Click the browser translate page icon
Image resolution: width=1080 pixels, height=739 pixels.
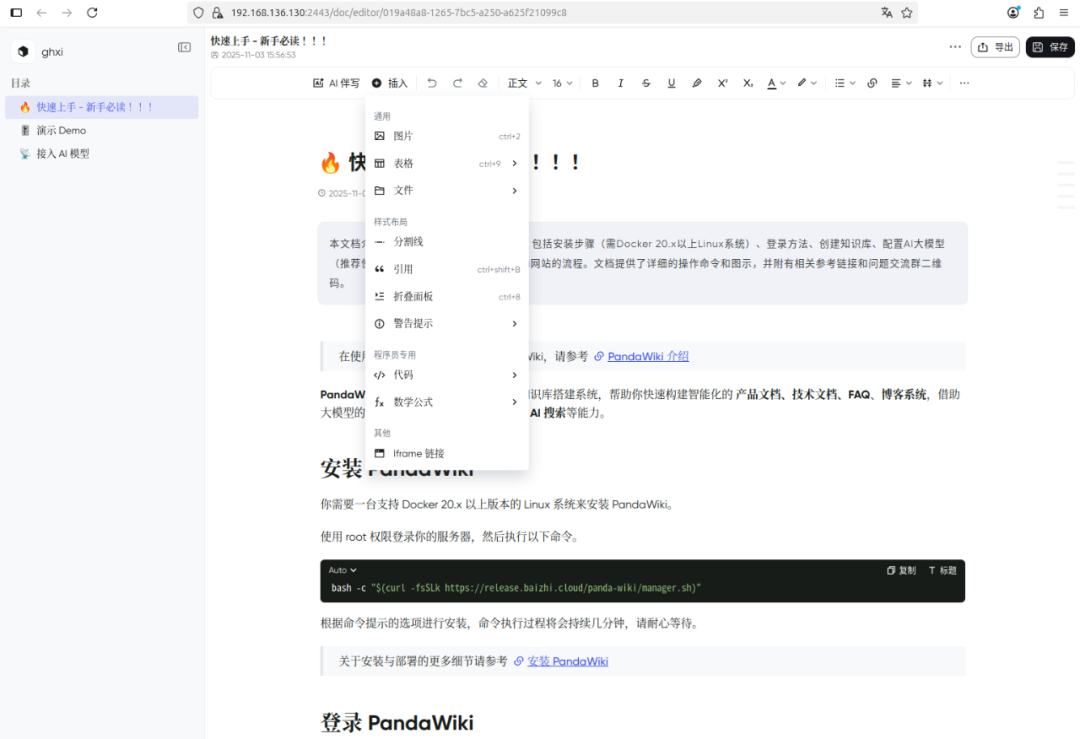coord(886,12)
